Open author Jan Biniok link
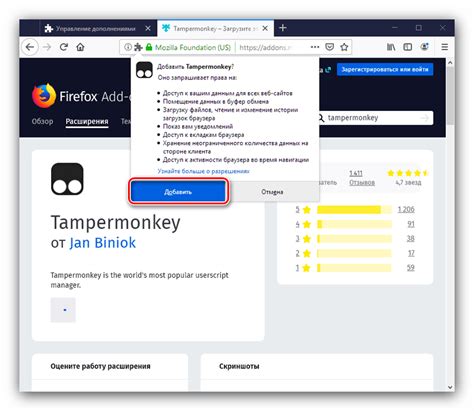Screen dimensions: 474x411 (x=102, y=243)
